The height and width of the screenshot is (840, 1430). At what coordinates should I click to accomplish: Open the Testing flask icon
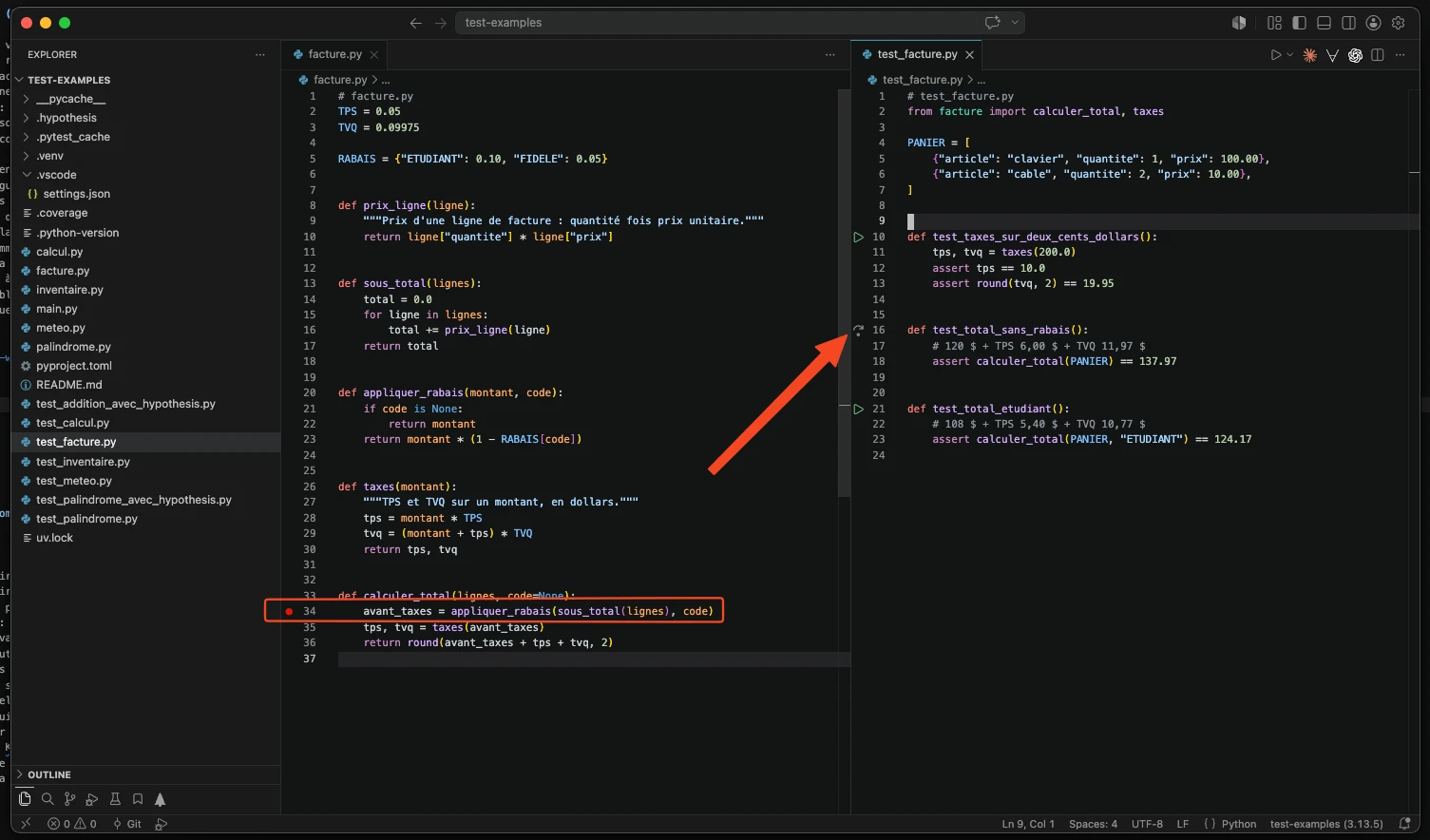(115, 799)
